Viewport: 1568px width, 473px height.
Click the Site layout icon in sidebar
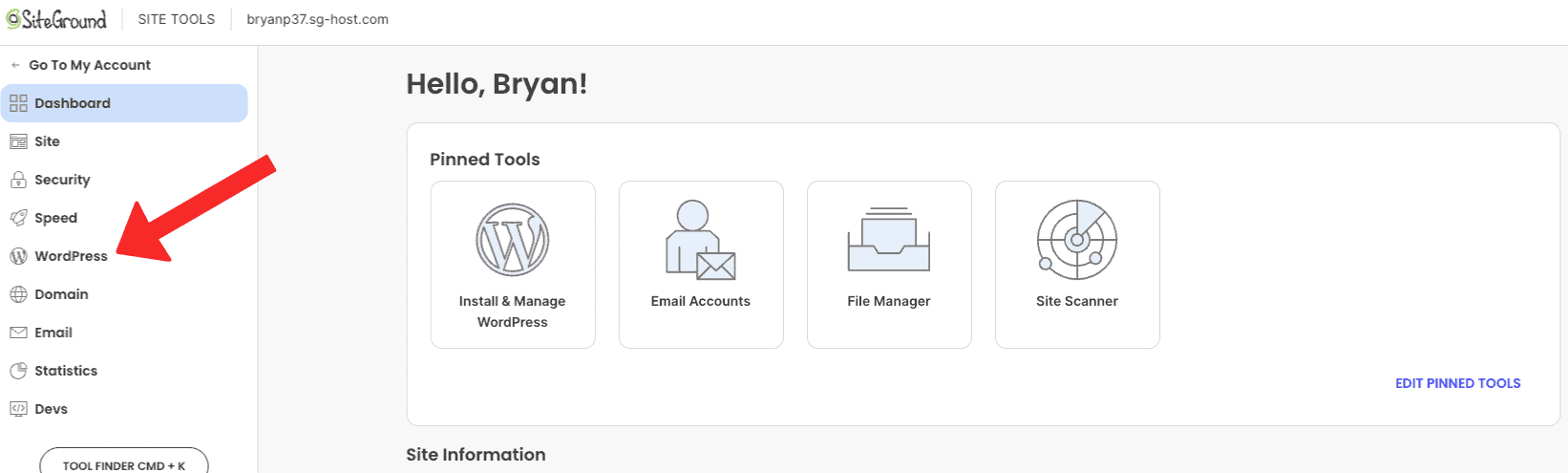(18, 141)
